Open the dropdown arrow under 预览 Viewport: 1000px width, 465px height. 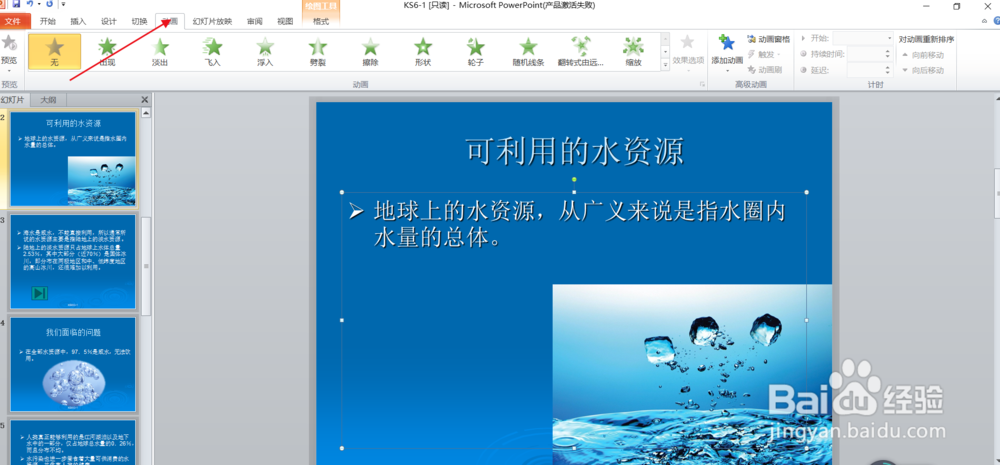[x=9, y=71]
